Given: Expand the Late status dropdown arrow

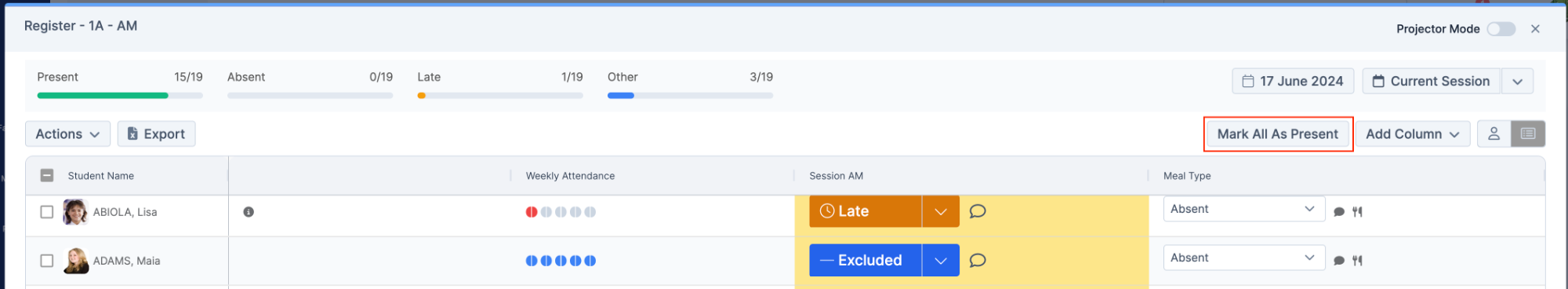Looking at the screenshot, I should 941,211.
